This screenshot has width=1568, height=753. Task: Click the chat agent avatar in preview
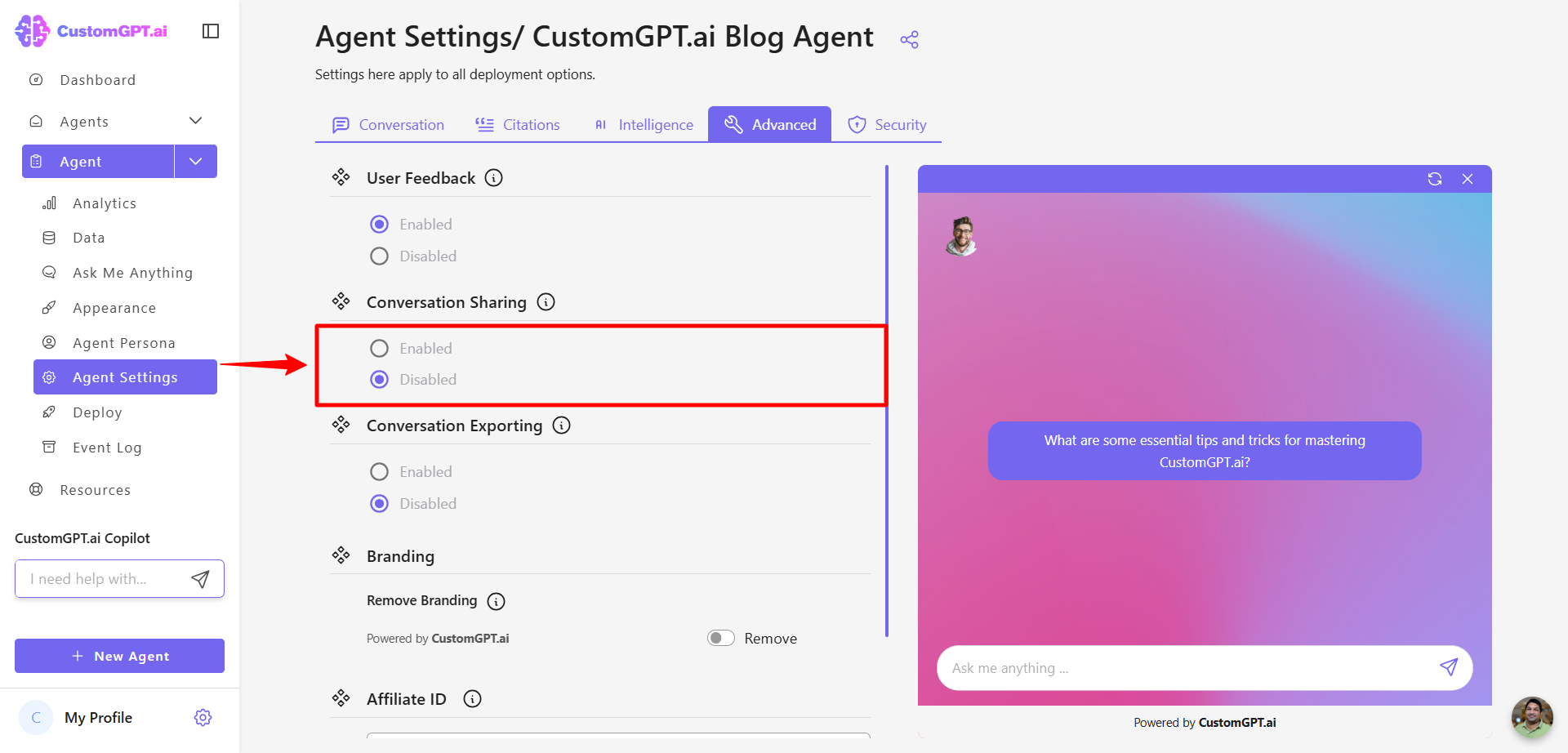tap(962, 236)
